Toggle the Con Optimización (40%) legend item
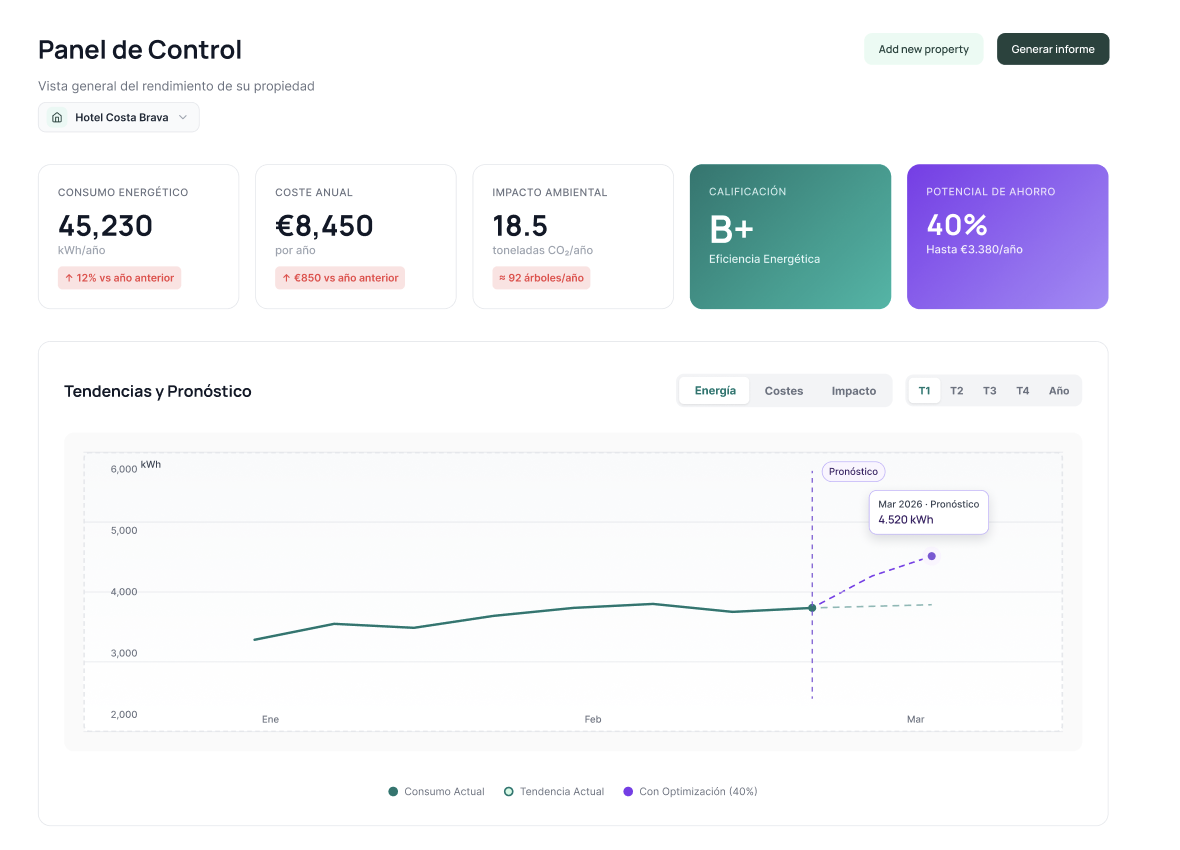This screenshot has width=1180, height=850. [690, 791]
